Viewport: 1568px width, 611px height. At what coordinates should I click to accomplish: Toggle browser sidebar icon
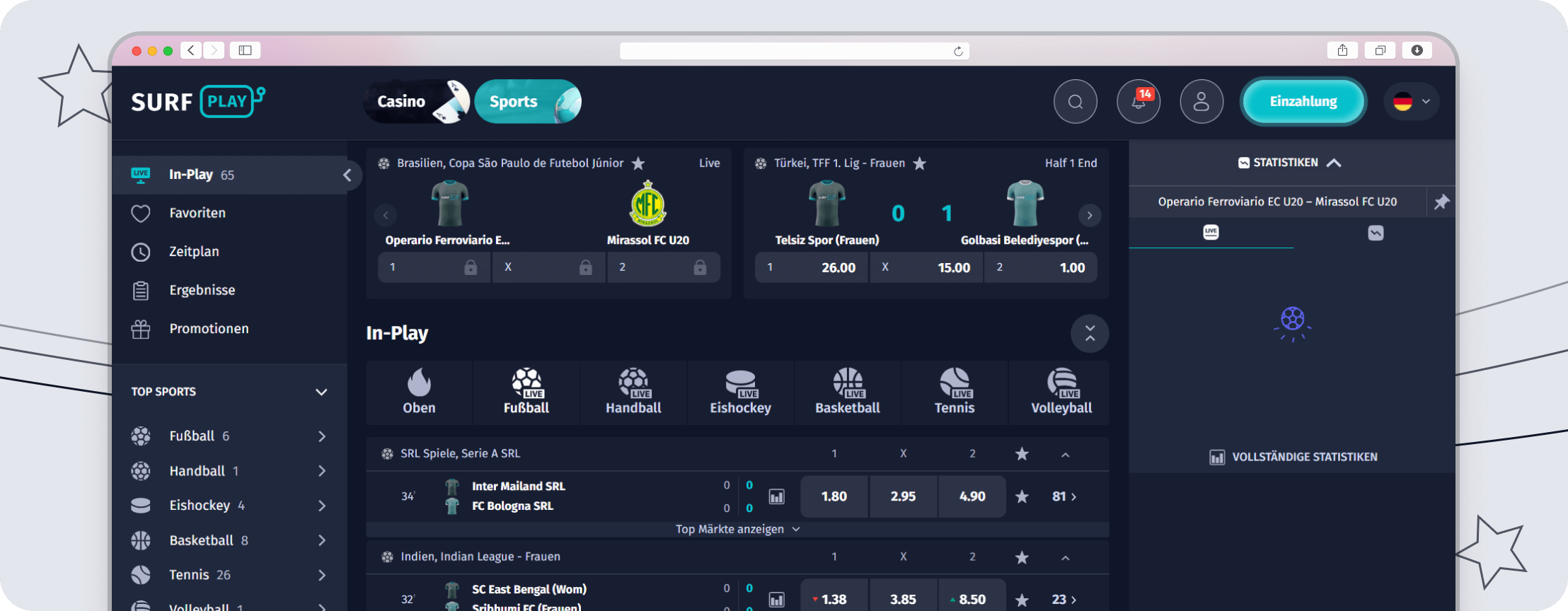[x=245, y=50]
